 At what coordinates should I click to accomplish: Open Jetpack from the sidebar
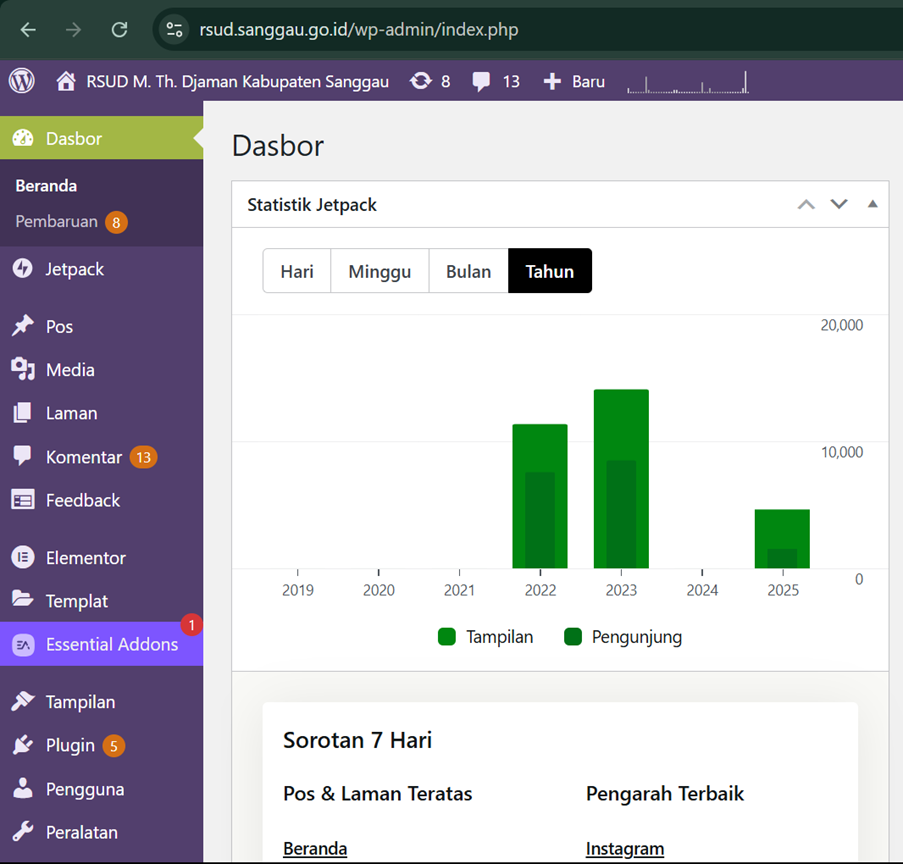(74, 269)
